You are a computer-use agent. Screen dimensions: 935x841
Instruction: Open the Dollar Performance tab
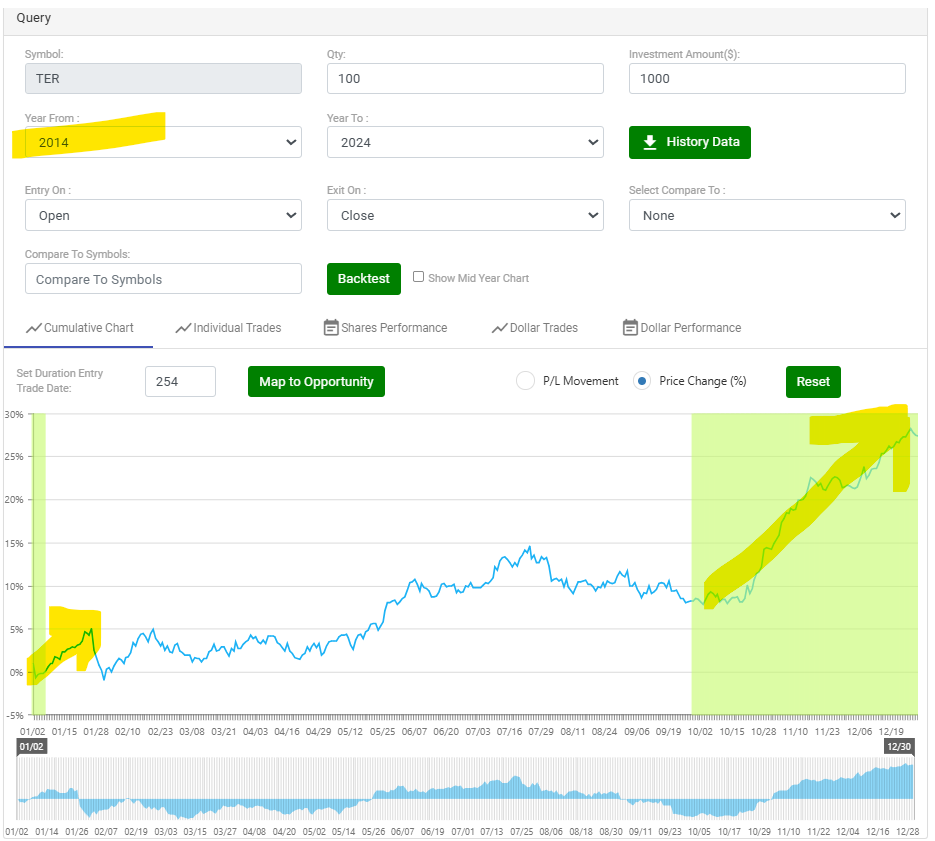click(682, 328)
